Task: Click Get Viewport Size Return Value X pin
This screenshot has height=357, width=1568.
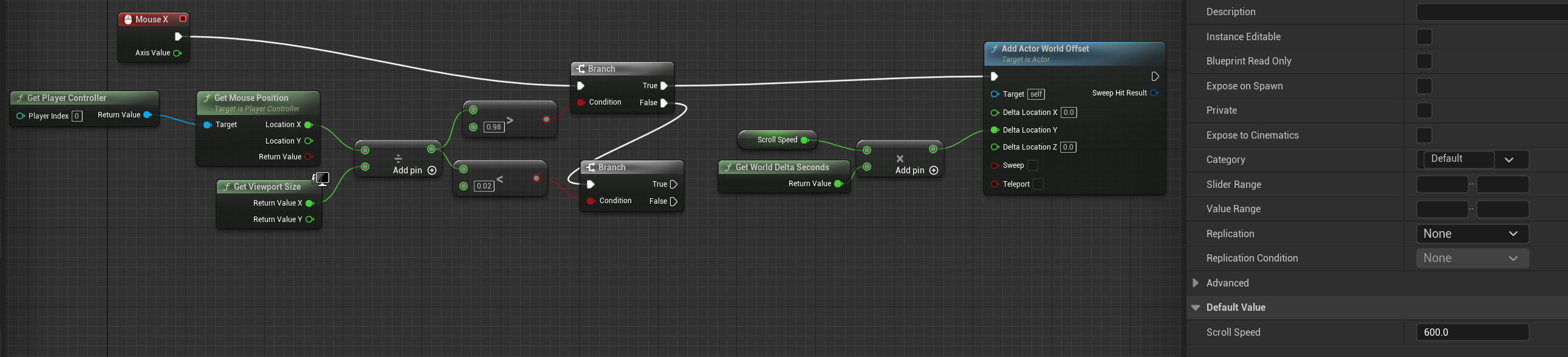Action: click(310, 203)
